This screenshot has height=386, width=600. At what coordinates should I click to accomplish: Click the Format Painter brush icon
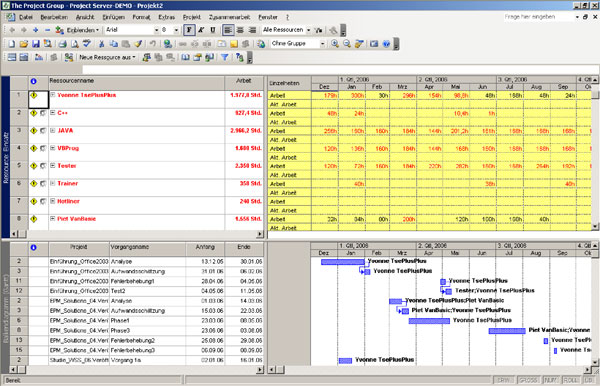138,44
